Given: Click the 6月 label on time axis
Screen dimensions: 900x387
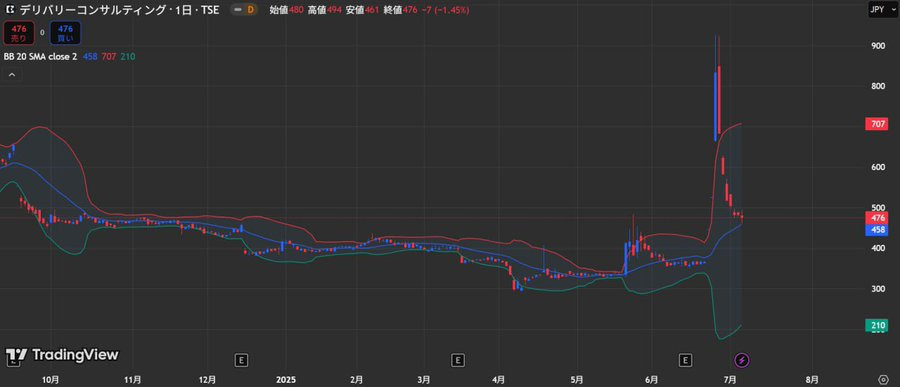Looking at the screenshot, I should click(x=652, y=380).
